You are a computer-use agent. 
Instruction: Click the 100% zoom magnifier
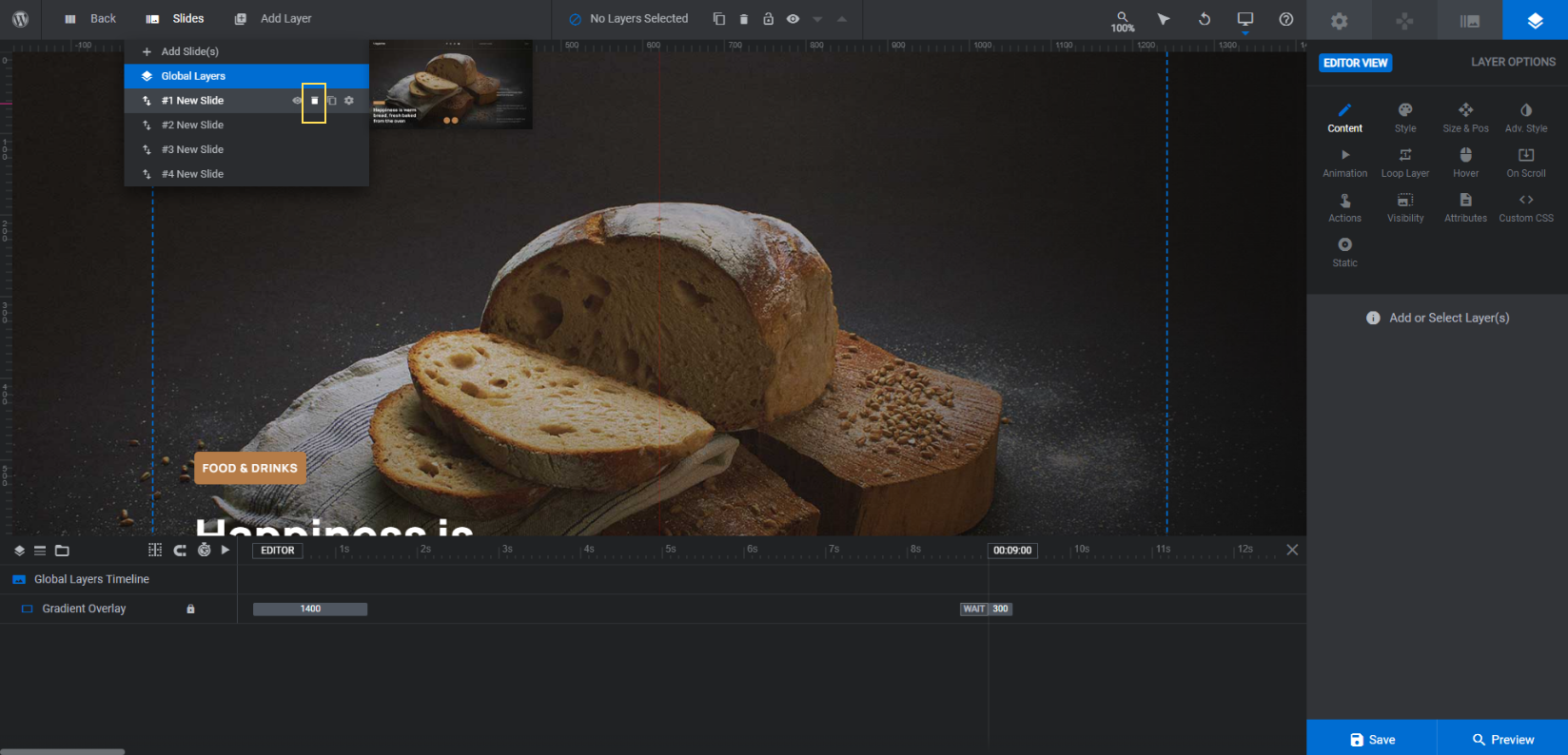click(x=1123, y=21)
